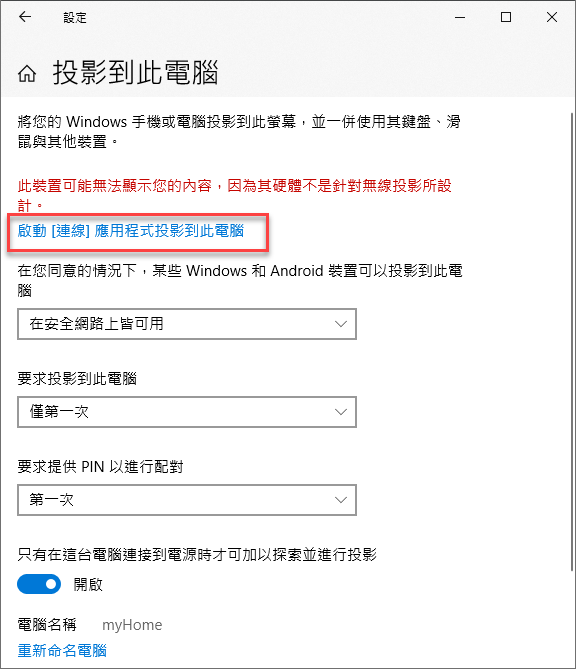The image size is (576, 669).
Task: Click chevron arrow of 僅第一次 dropdown
Action: point(340,412)
